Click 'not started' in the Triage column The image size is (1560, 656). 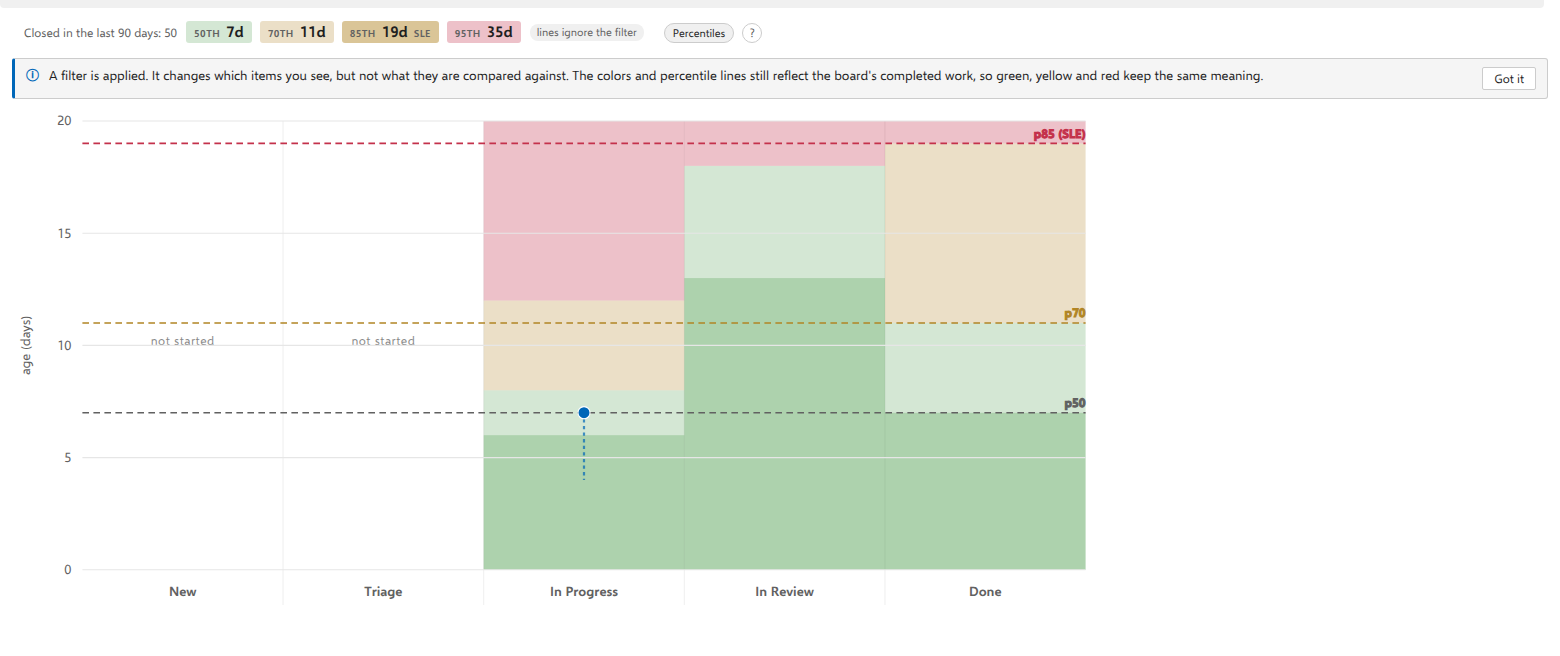coord(383,341)
